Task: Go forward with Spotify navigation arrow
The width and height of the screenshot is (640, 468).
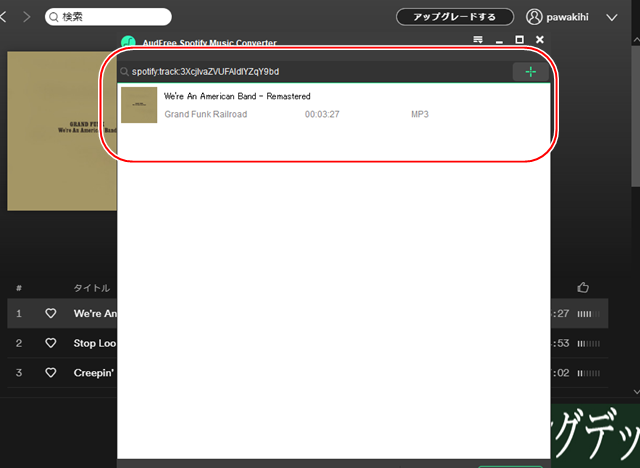Action: coord(27,17)
